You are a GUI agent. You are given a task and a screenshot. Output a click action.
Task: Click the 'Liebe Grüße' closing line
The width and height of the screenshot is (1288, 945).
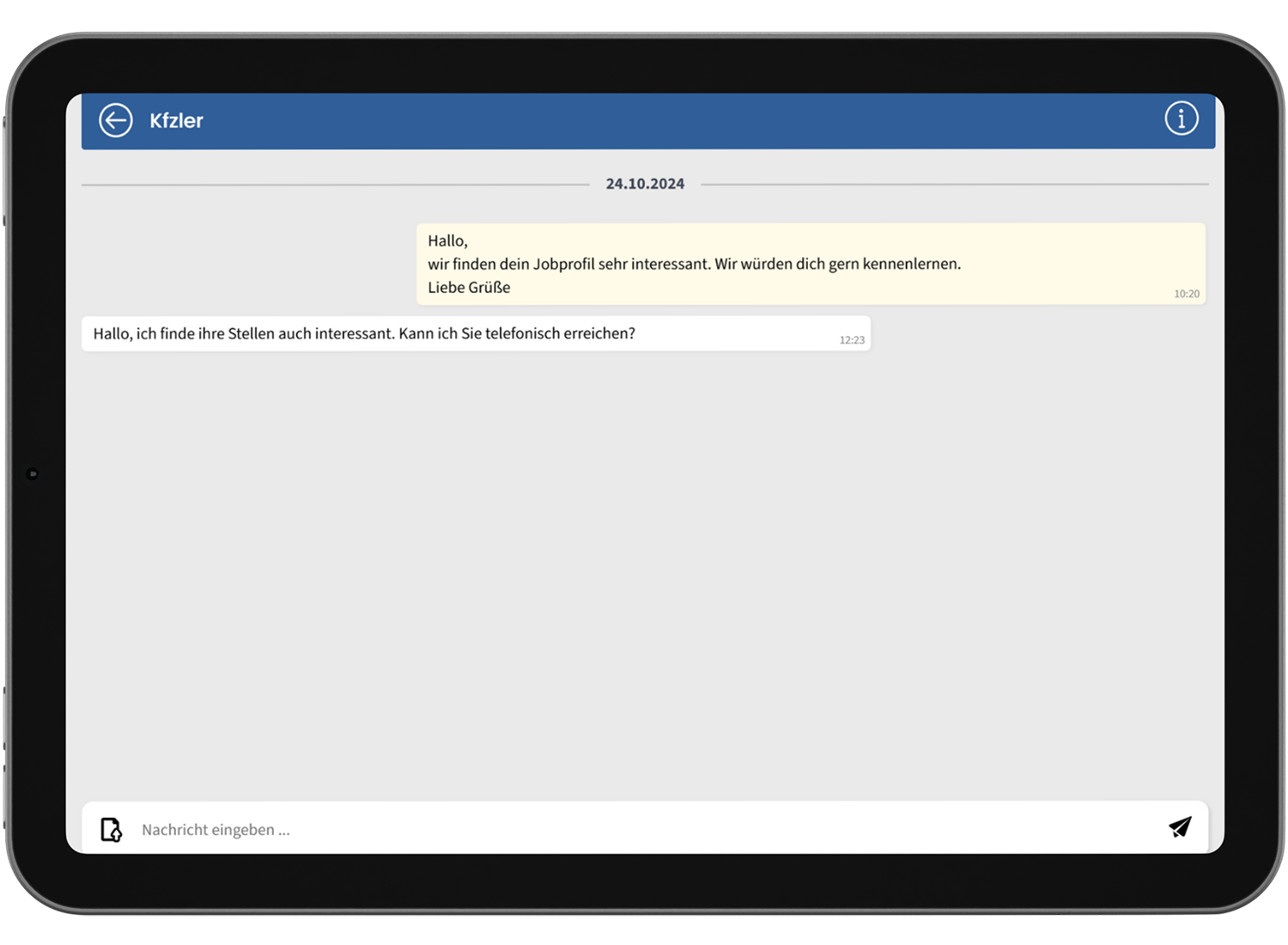pyautogui.click(x=469, y=288)
